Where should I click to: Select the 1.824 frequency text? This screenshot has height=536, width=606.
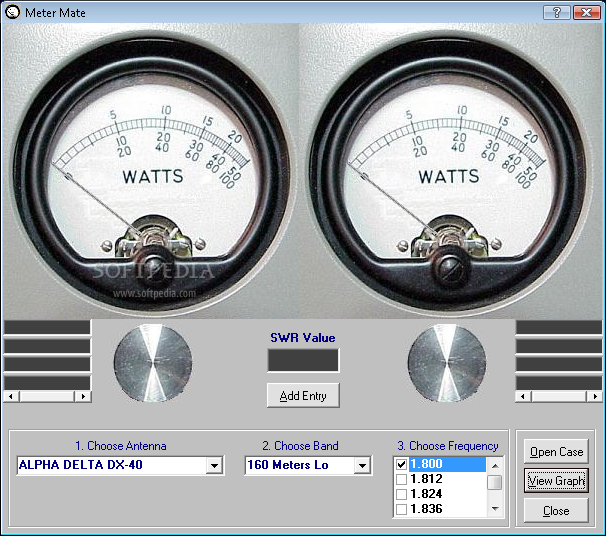(x=426, y=494)
